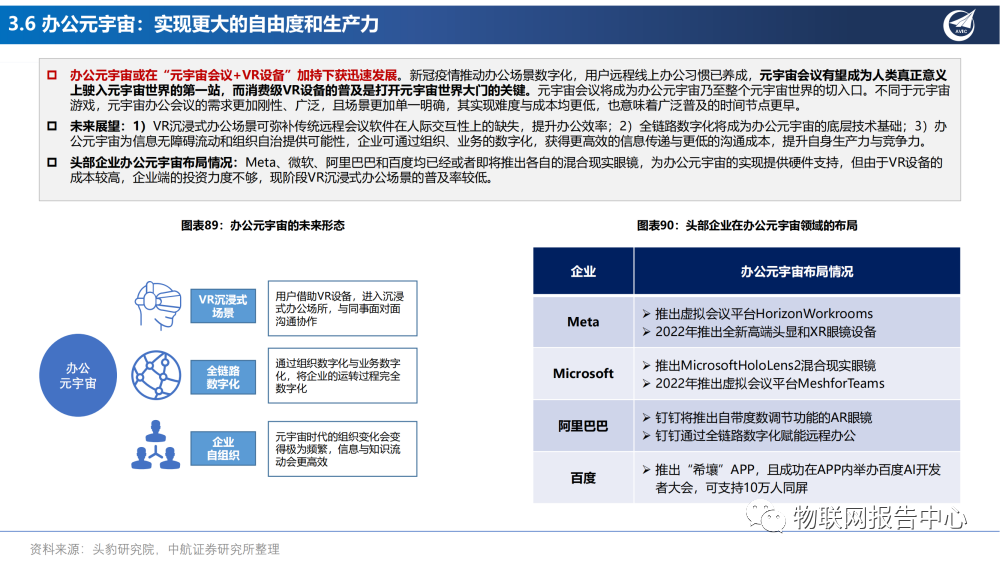
Task: Select the Microsoft table cell
Action: coord(584,374)
